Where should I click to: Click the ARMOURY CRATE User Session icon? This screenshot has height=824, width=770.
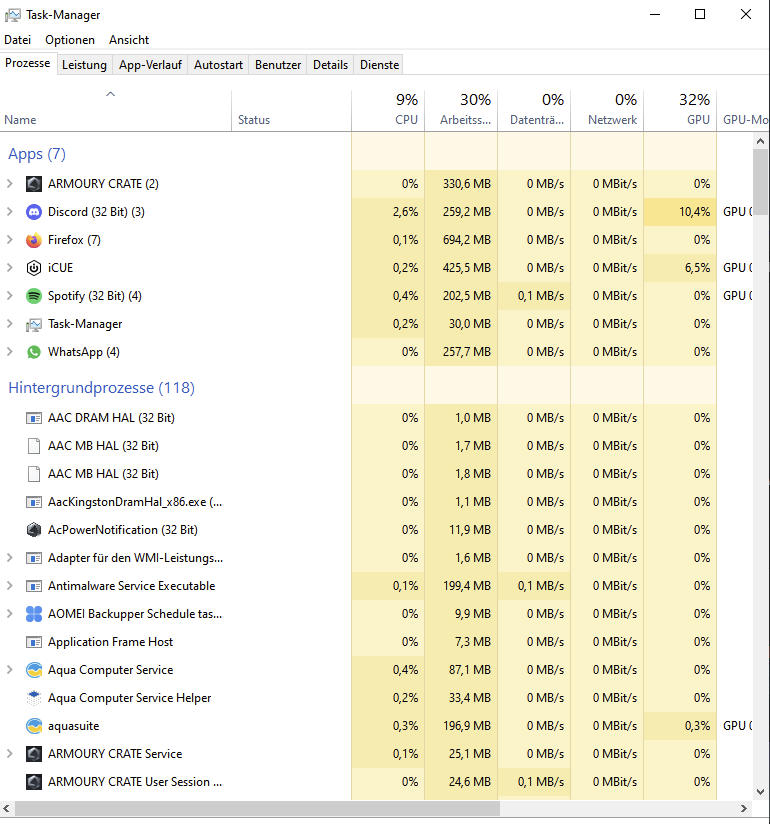point(34,782)
